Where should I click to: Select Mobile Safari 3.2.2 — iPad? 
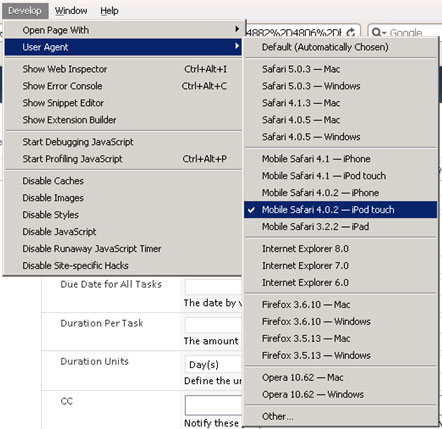pos(340,227)
